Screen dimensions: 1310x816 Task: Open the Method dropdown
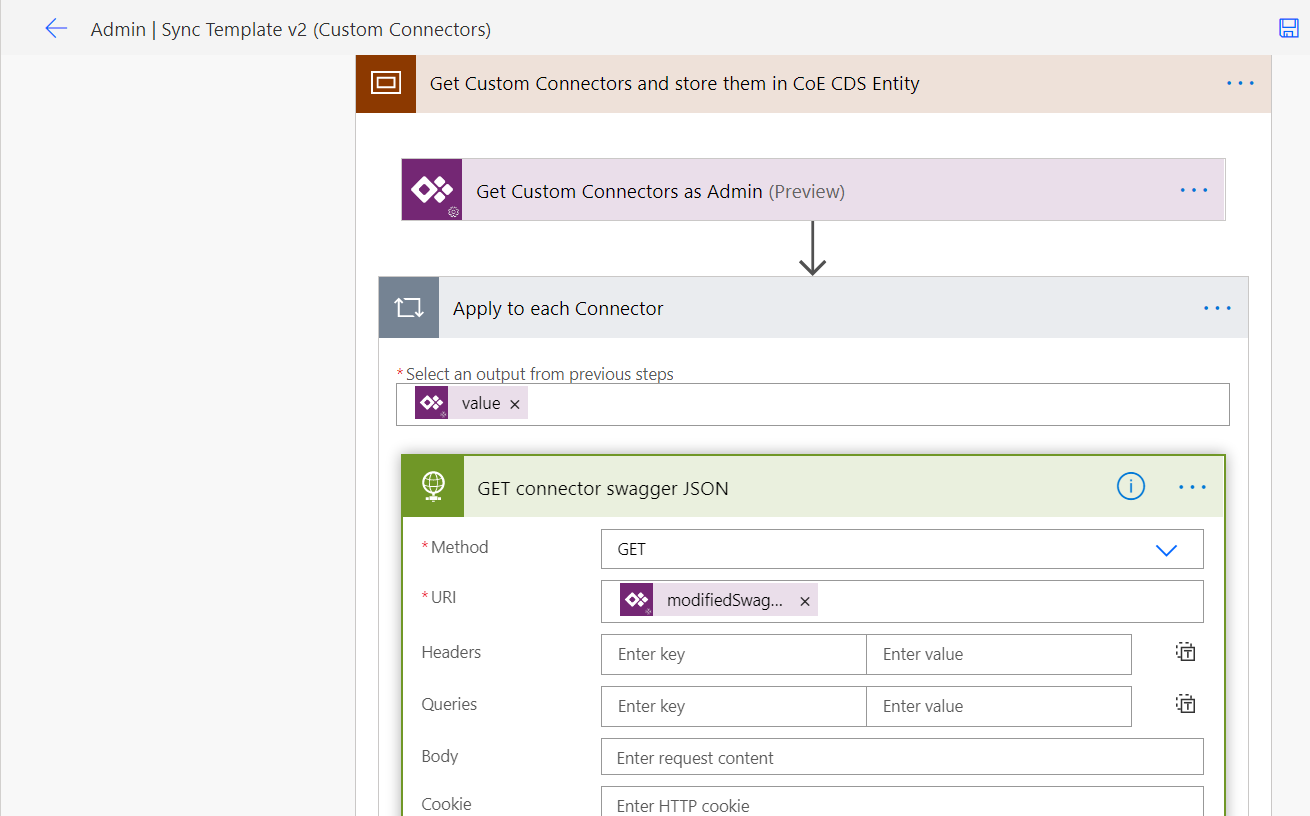coord(1166,549)
